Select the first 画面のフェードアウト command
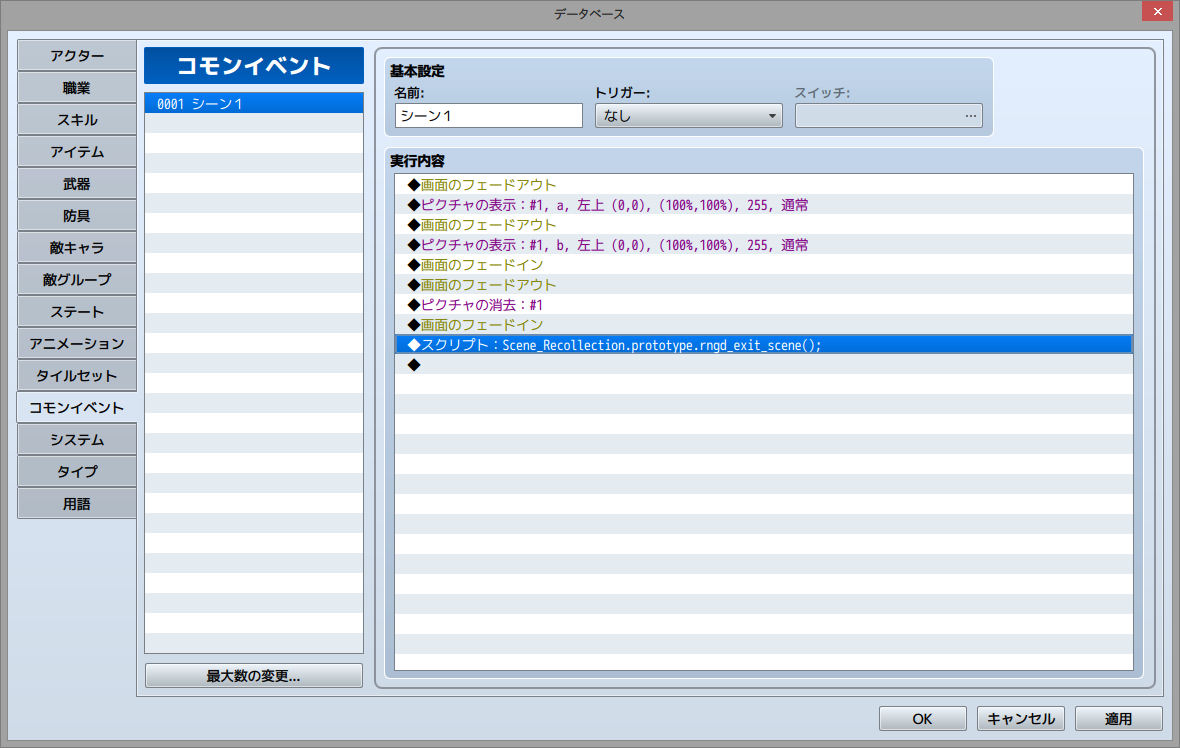The width and height of the screenshot is (1180, 748). tap(764, 185)
